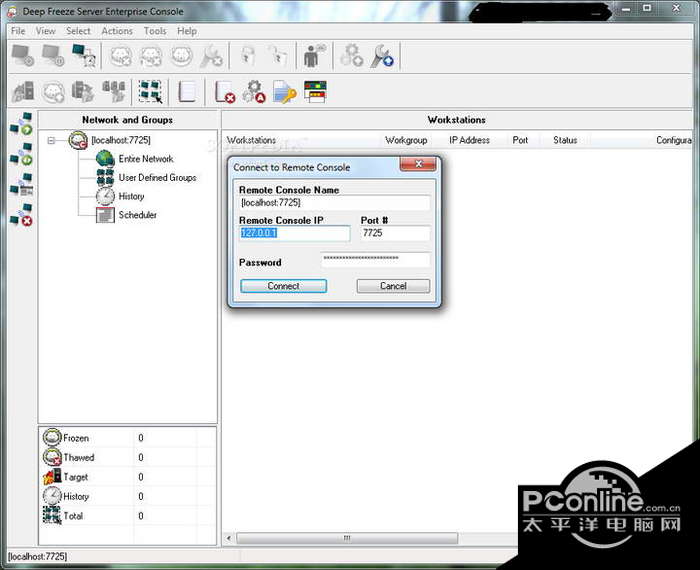Click the Remote Console Name field
This screenshot has height=570, width=700.
pos(334,203)
